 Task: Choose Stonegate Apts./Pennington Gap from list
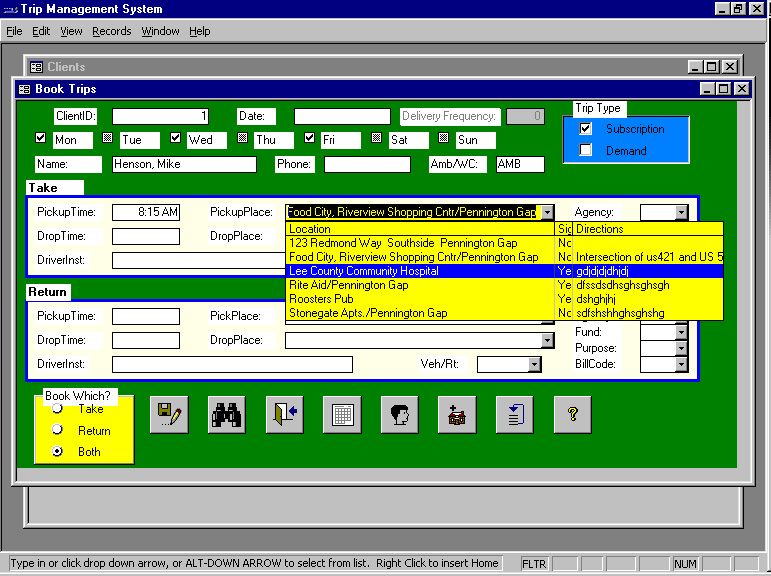click(504, 313)
